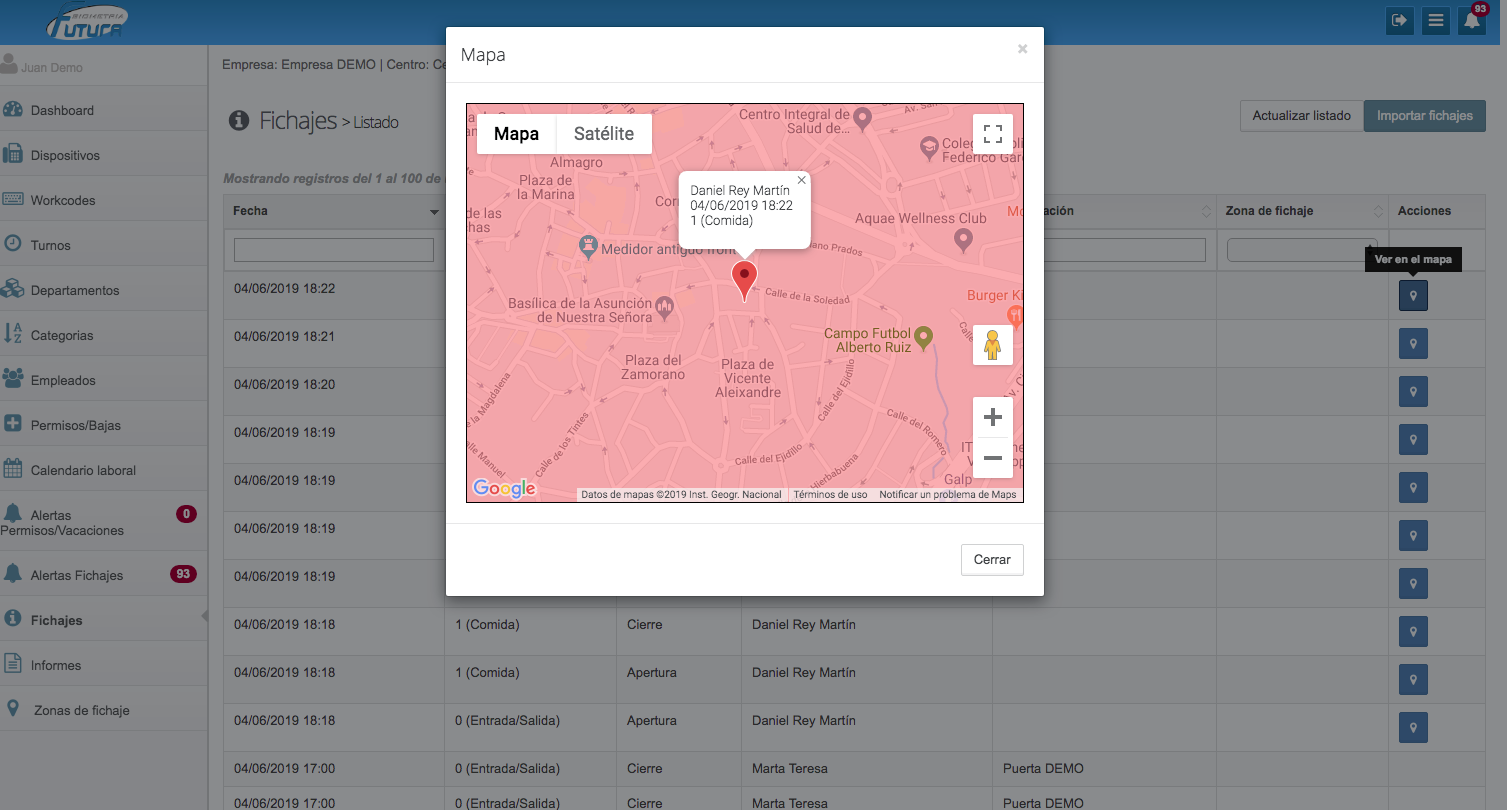This screenshot has width=1507, height=810.
Task: Open notifications bell with 93 badge
Action: (1472, 20)
